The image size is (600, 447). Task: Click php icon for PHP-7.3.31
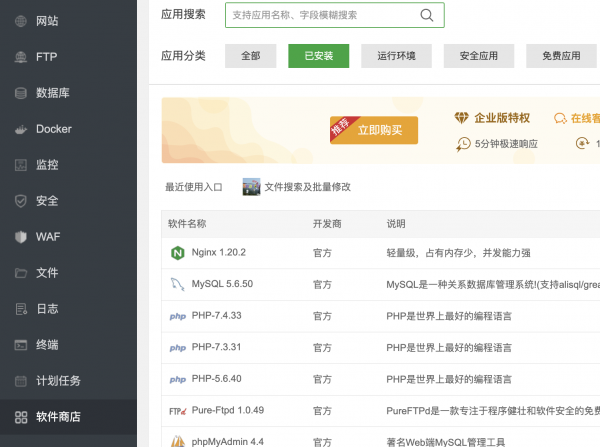tap(178, 348)
